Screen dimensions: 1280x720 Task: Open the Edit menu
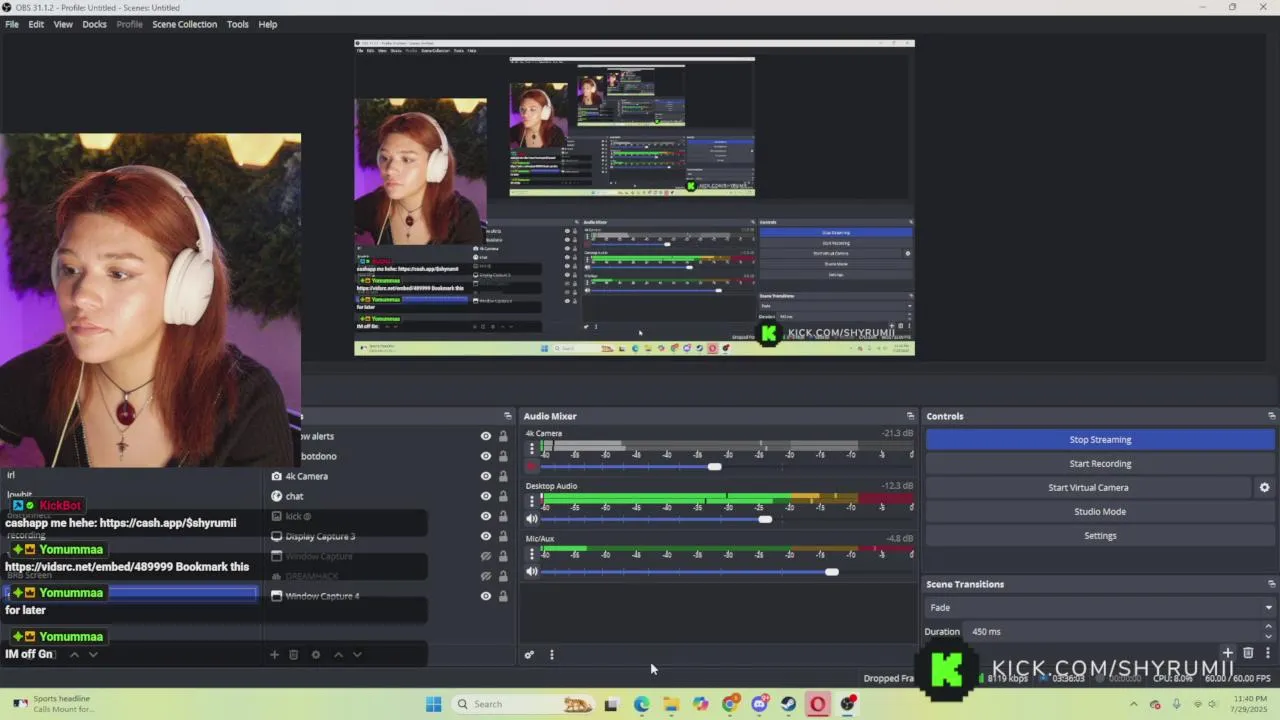point(36,24)
